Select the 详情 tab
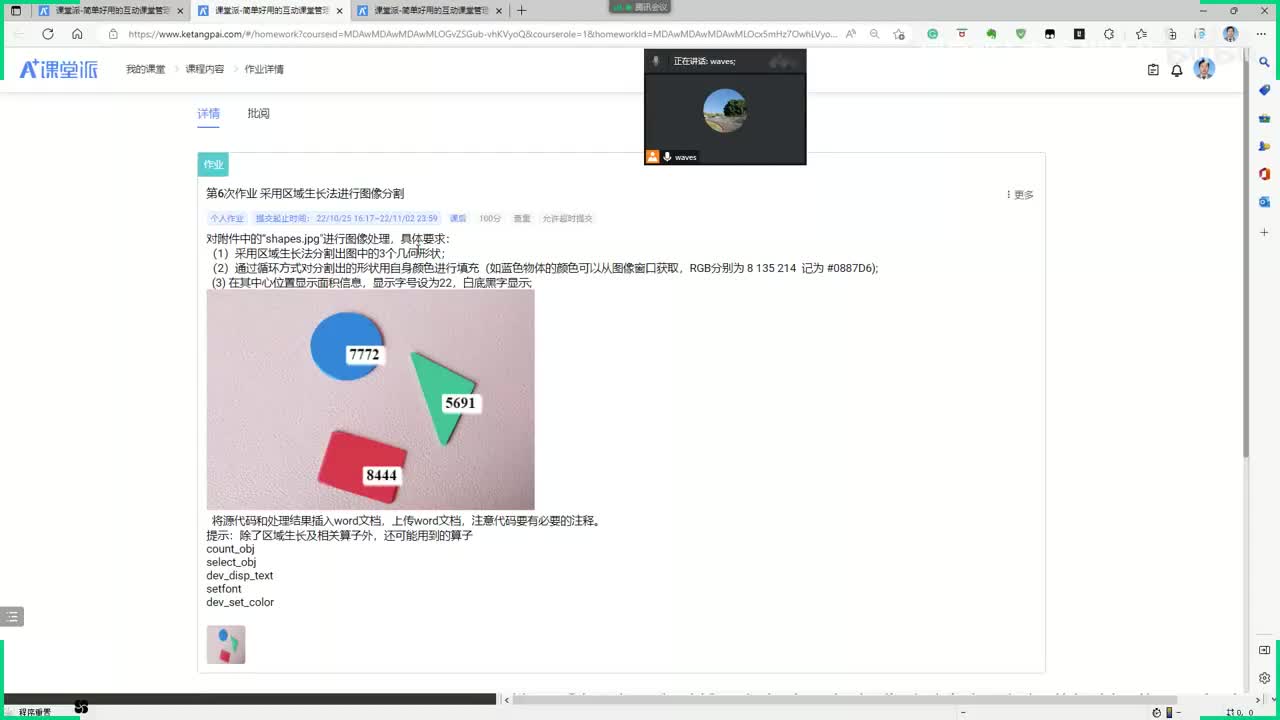This screenshot has height=720, width=1280. [x=208, y=113]
